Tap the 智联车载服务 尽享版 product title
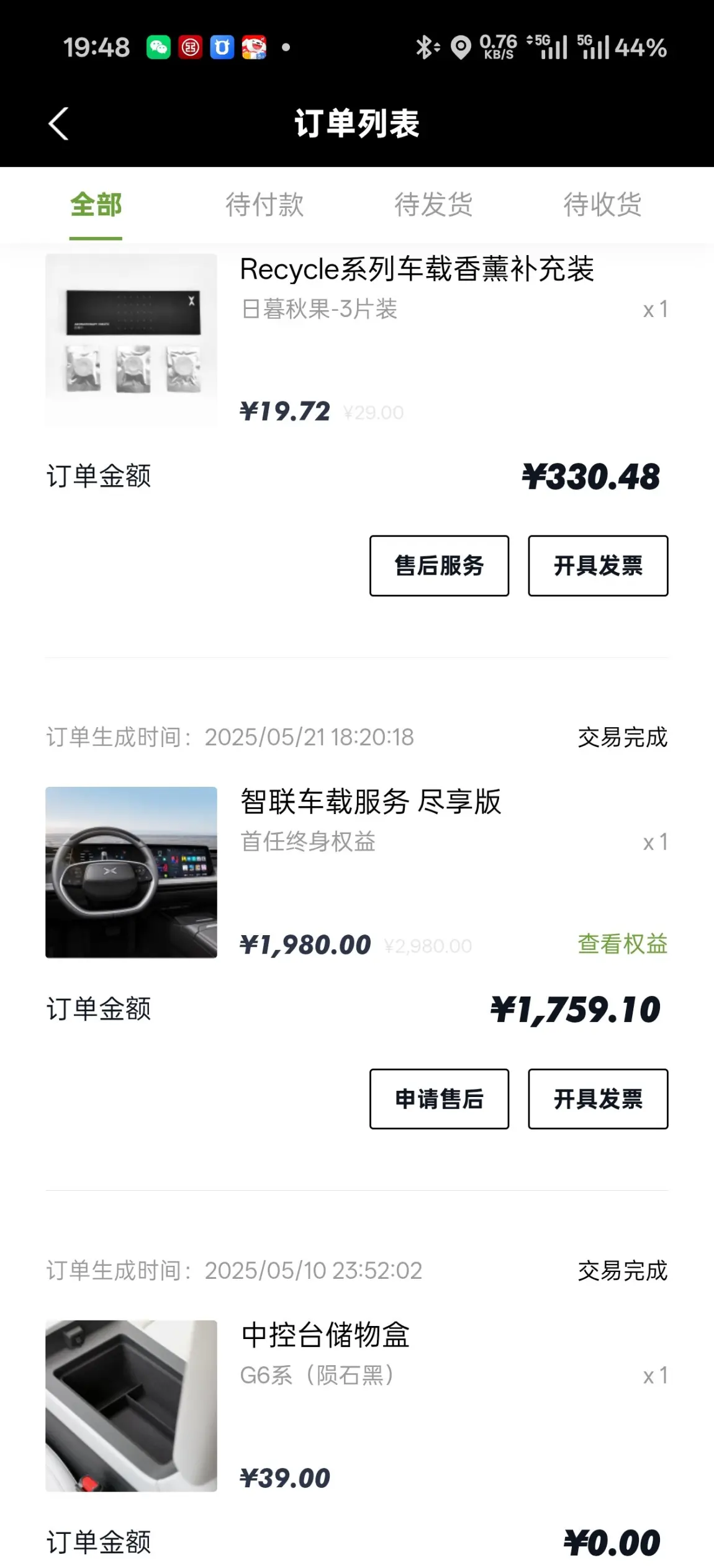714x1568 pixels. [x=371, y=802]
